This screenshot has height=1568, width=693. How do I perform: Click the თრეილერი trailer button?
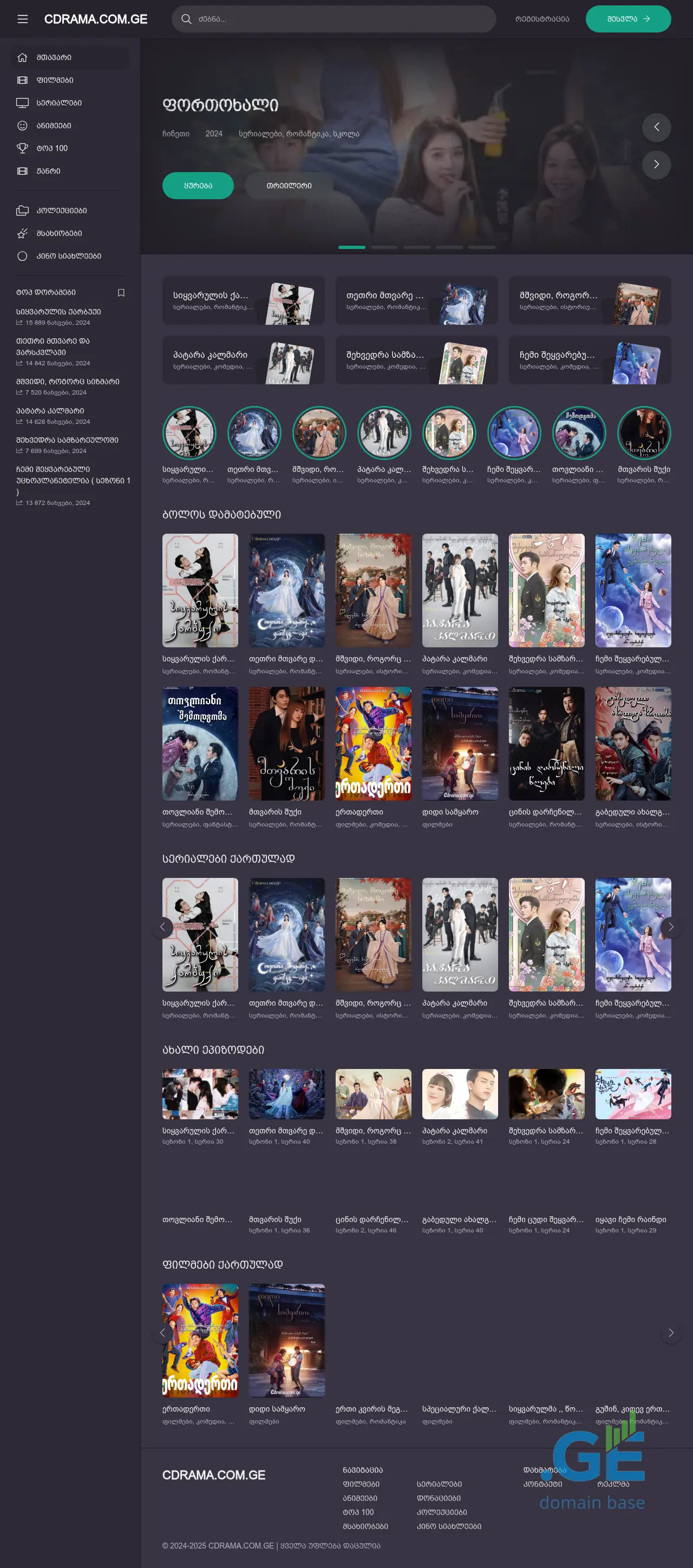(x=289, y=186)
